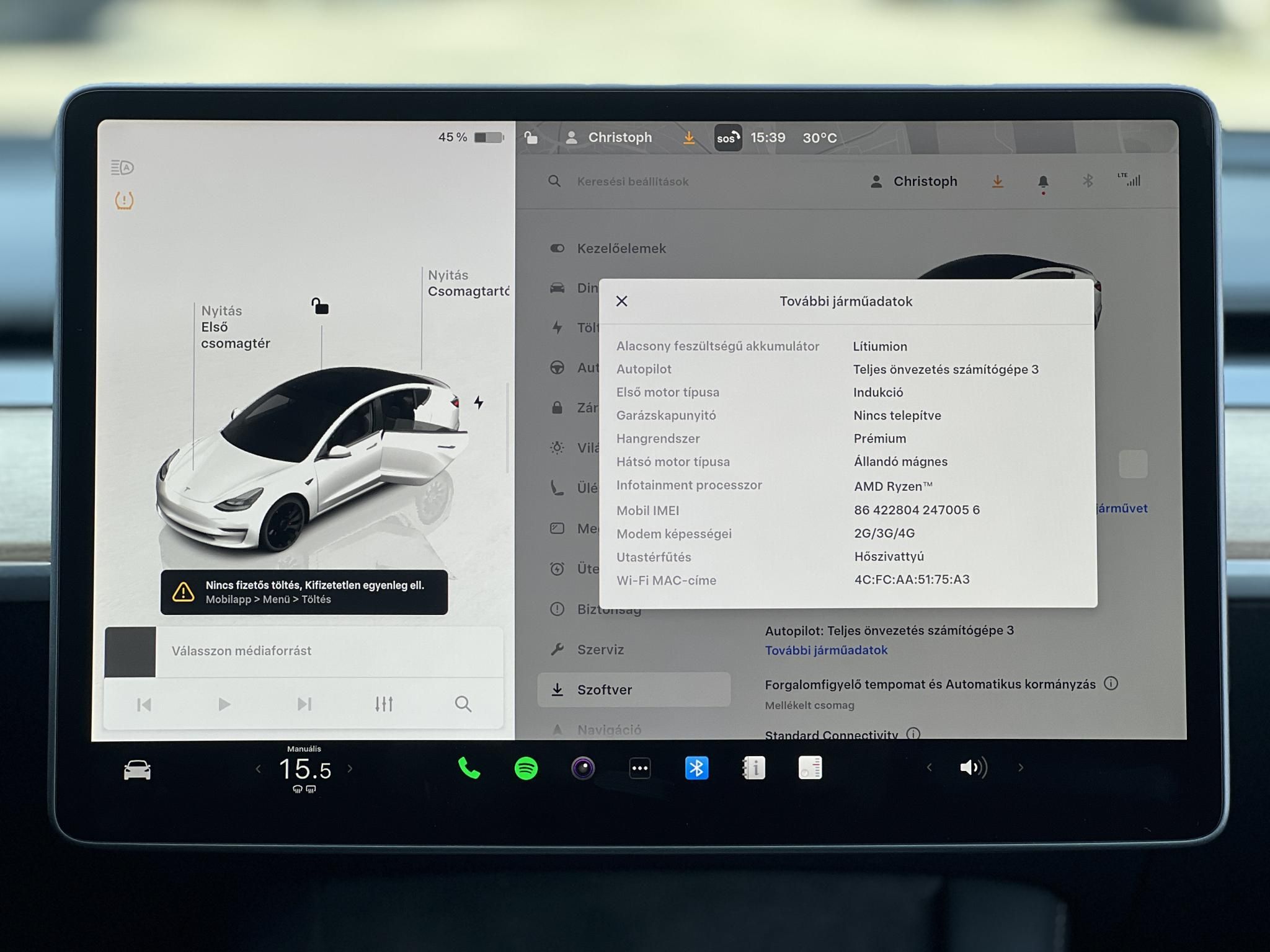1270x952 pixels.
Task: Tap the software download icon in status bar
Action: pyautogui.click(x=688, y=138)
